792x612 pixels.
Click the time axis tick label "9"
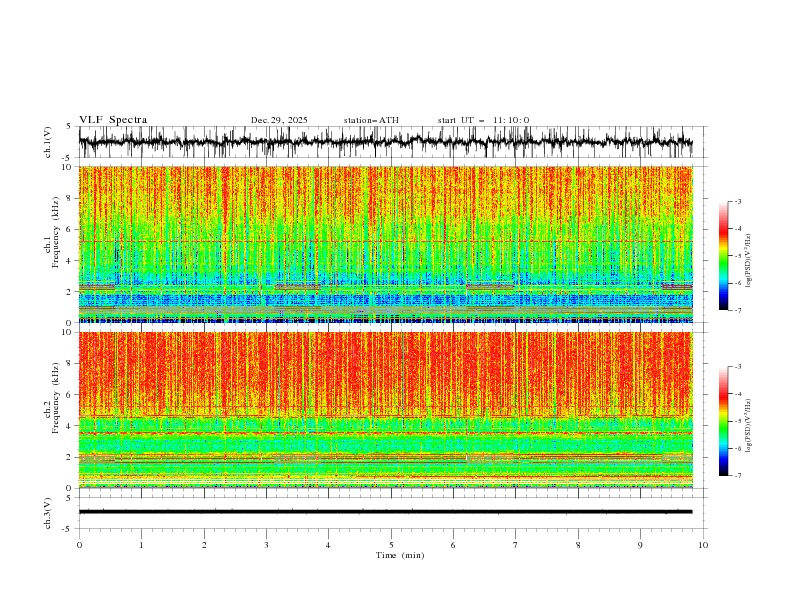coord(640,545)
